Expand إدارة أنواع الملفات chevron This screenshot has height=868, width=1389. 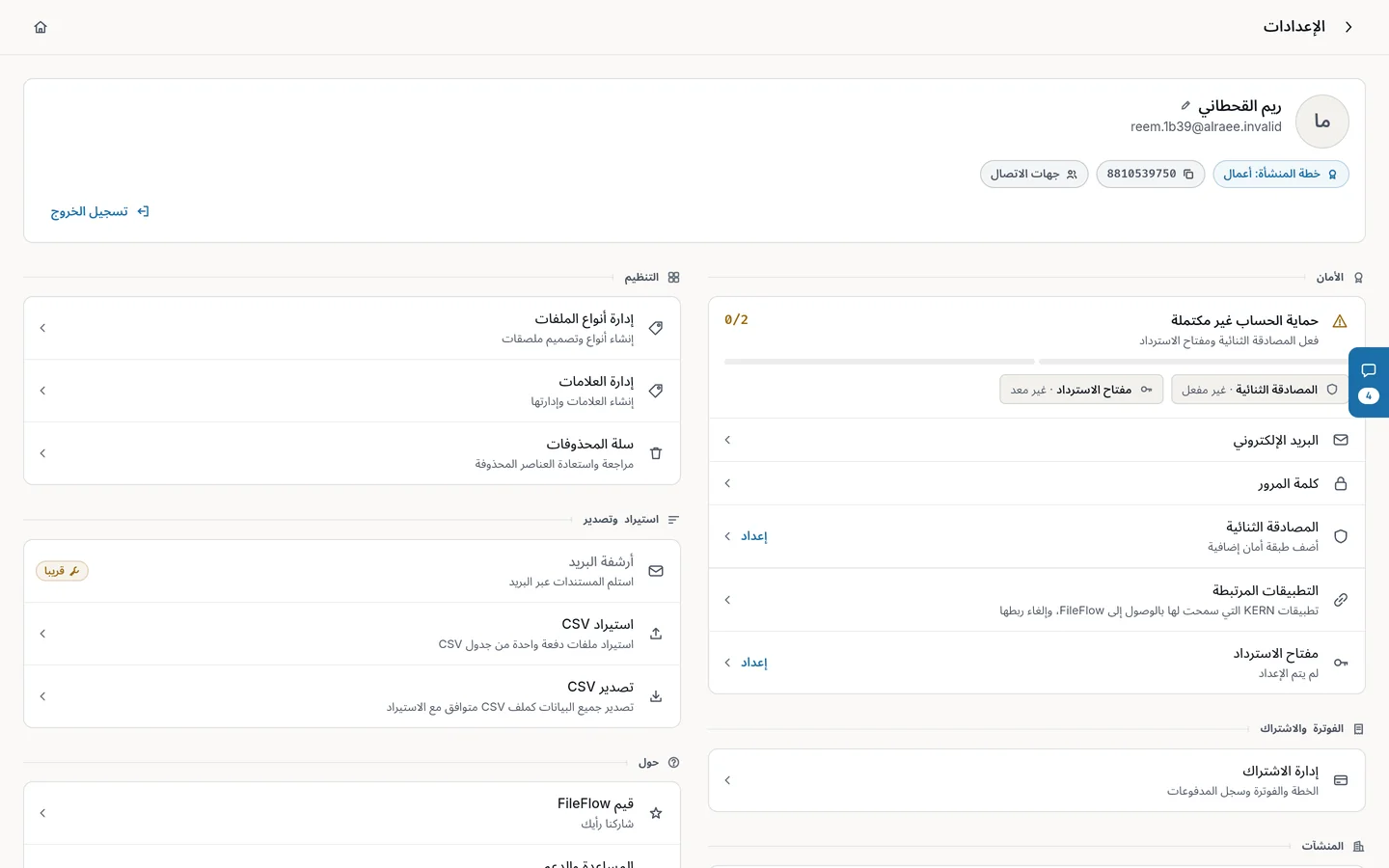click(42, 328)
